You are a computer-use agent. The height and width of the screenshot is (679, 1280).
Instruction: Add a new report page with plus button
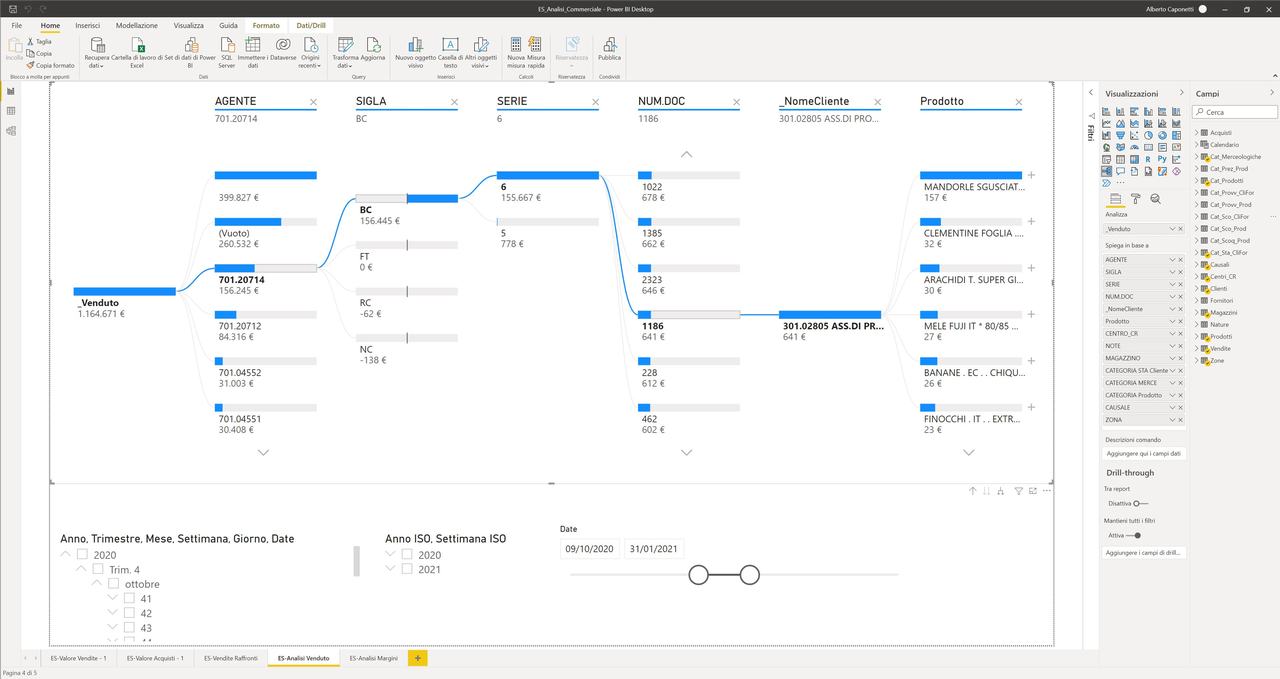point(418,658)
